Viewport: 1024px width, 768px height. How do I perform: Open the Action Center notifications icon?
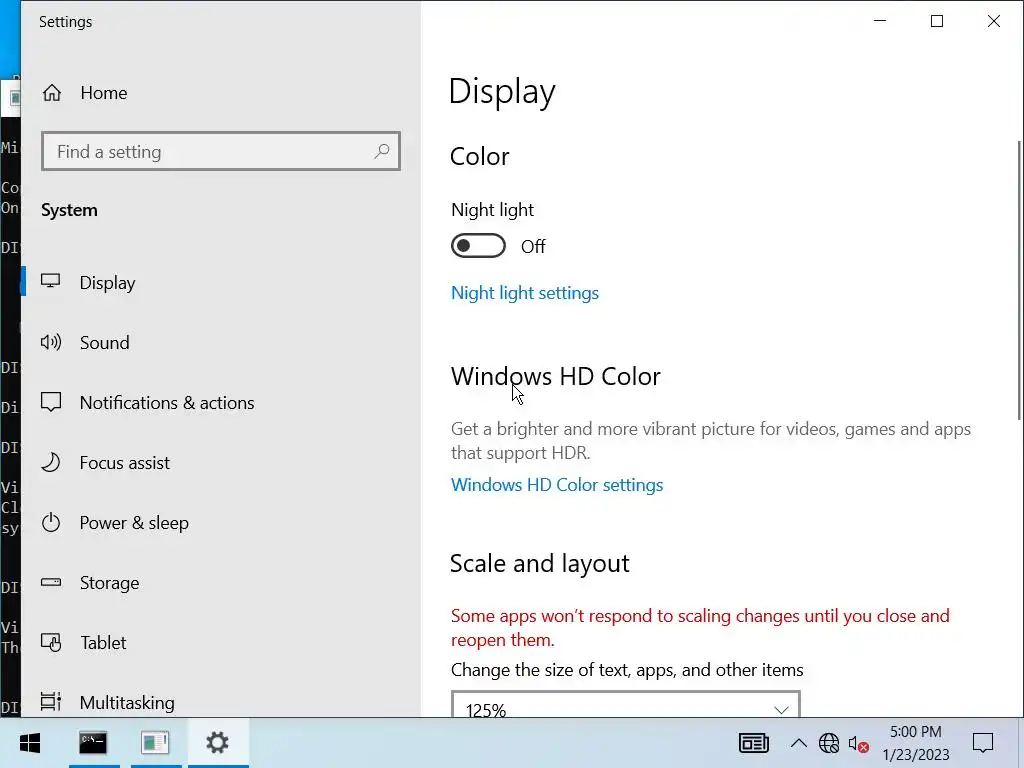tap(983, 743)
